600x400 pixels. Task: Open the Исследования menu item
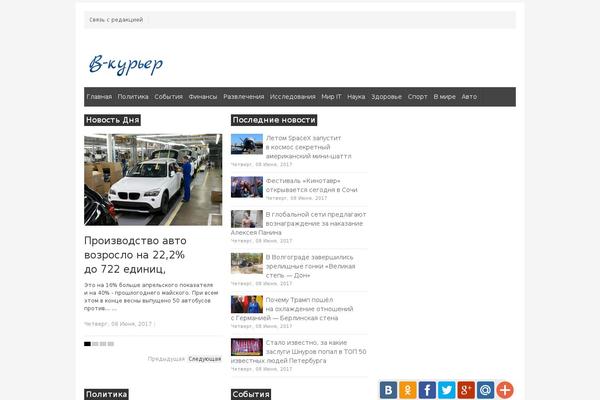click(x=293, y=97)
